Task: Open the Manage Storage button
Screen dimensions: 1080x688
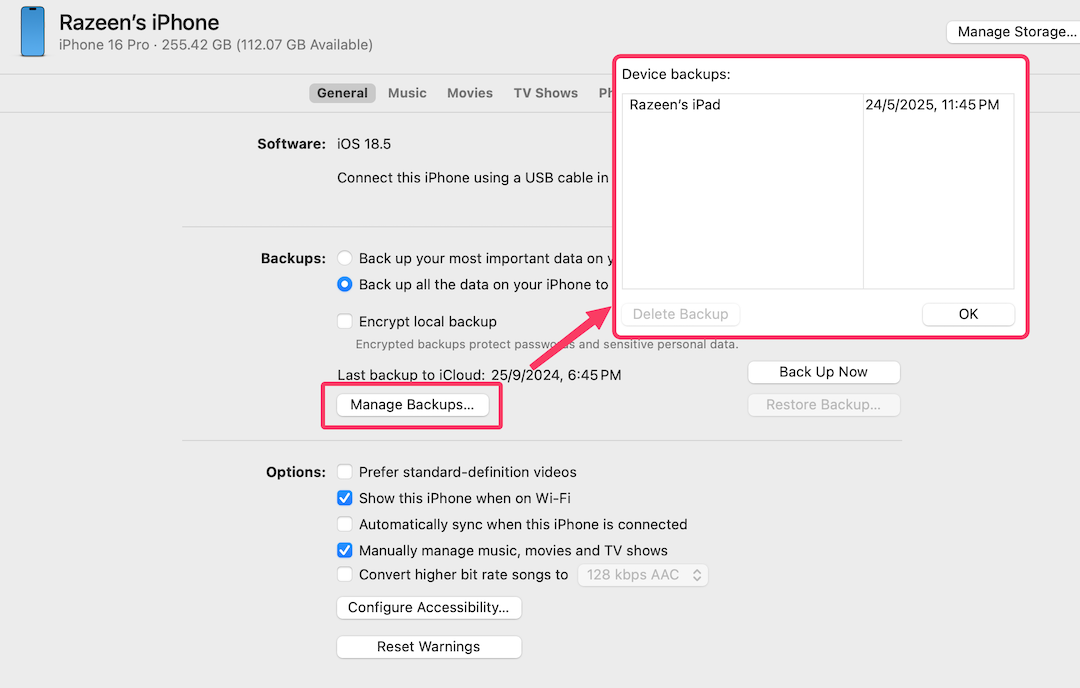Action: click(x=1013, y=32)
